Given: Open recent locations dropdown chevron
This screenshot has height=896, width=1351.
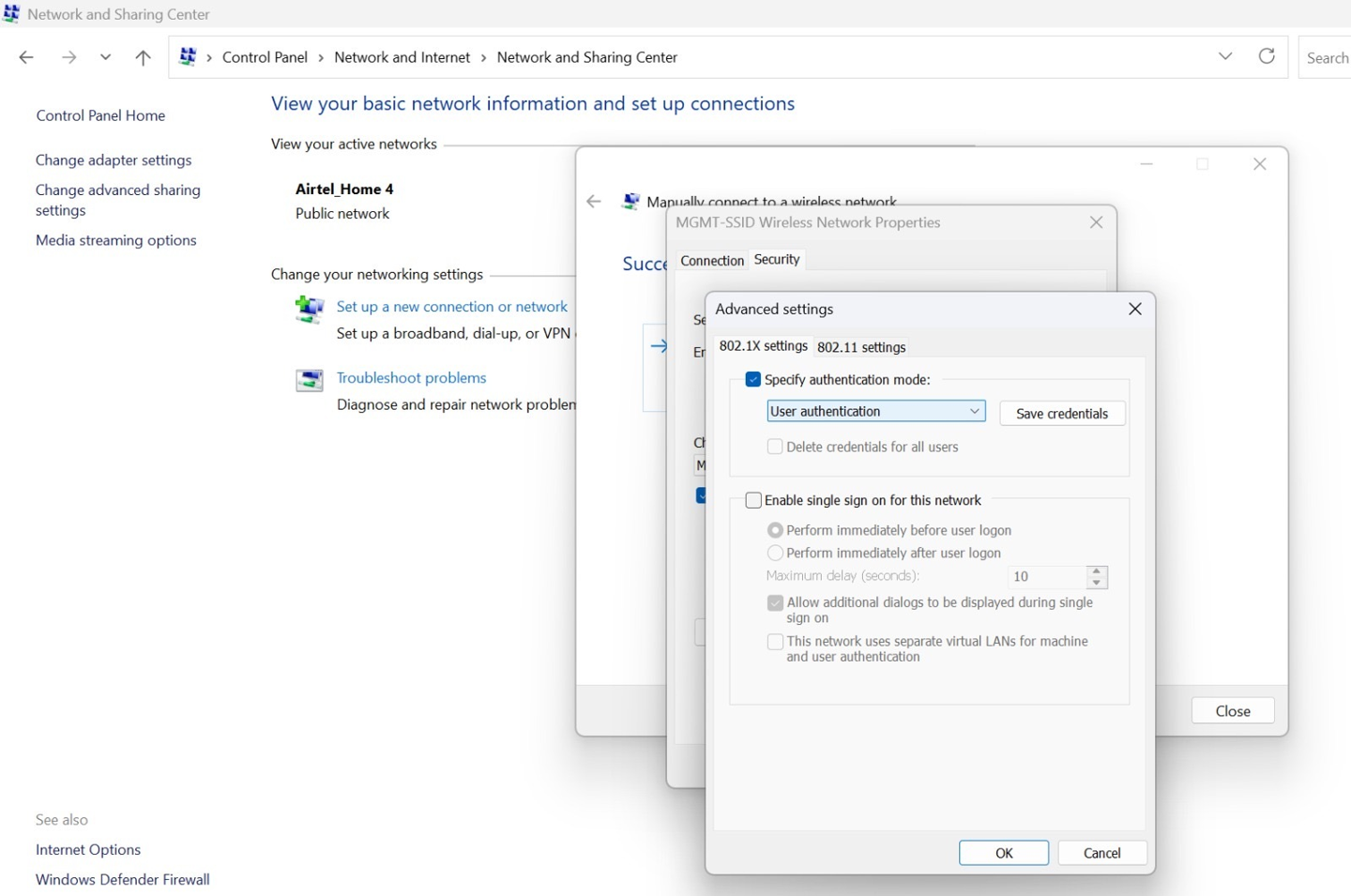Looking at the screenshot, I should point(106,57).
